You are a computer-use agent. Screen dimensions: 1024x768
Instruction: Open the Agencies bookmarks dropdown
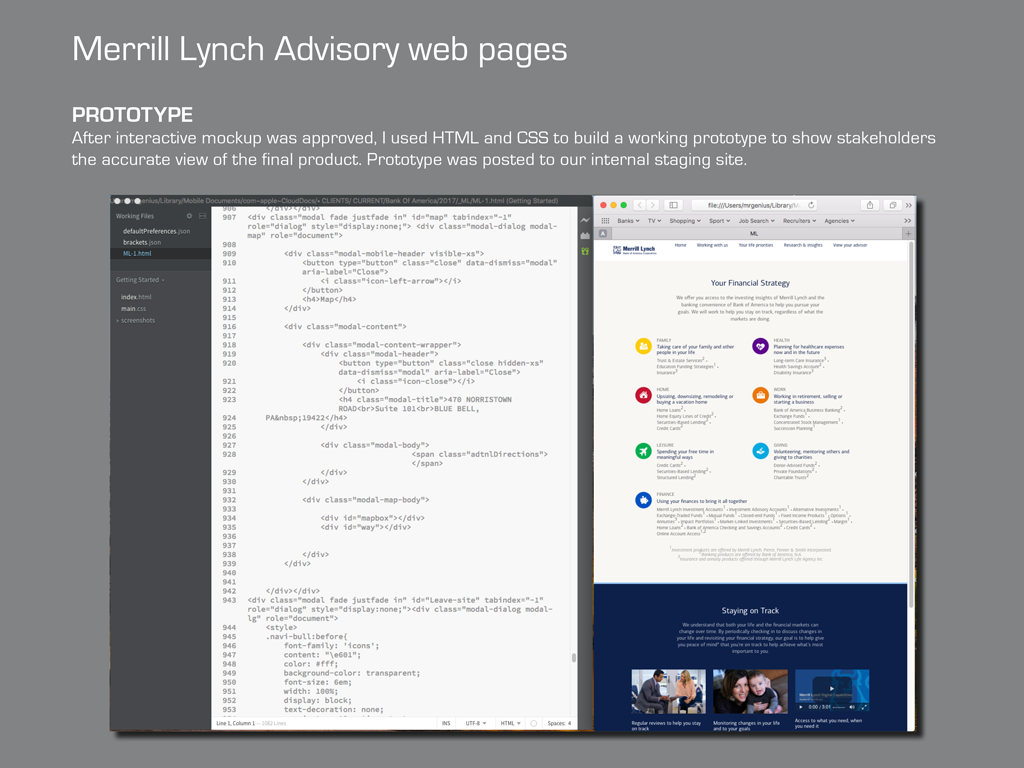tap(839, 221)
